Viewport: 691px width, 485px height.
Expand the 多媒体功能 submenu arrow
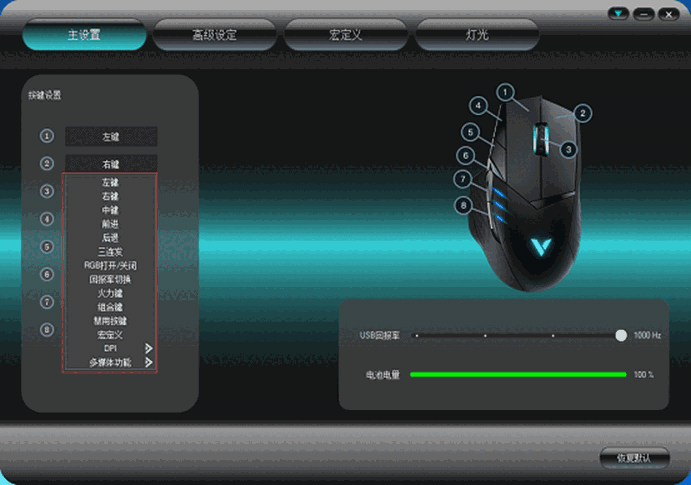(x=149, y=362)
